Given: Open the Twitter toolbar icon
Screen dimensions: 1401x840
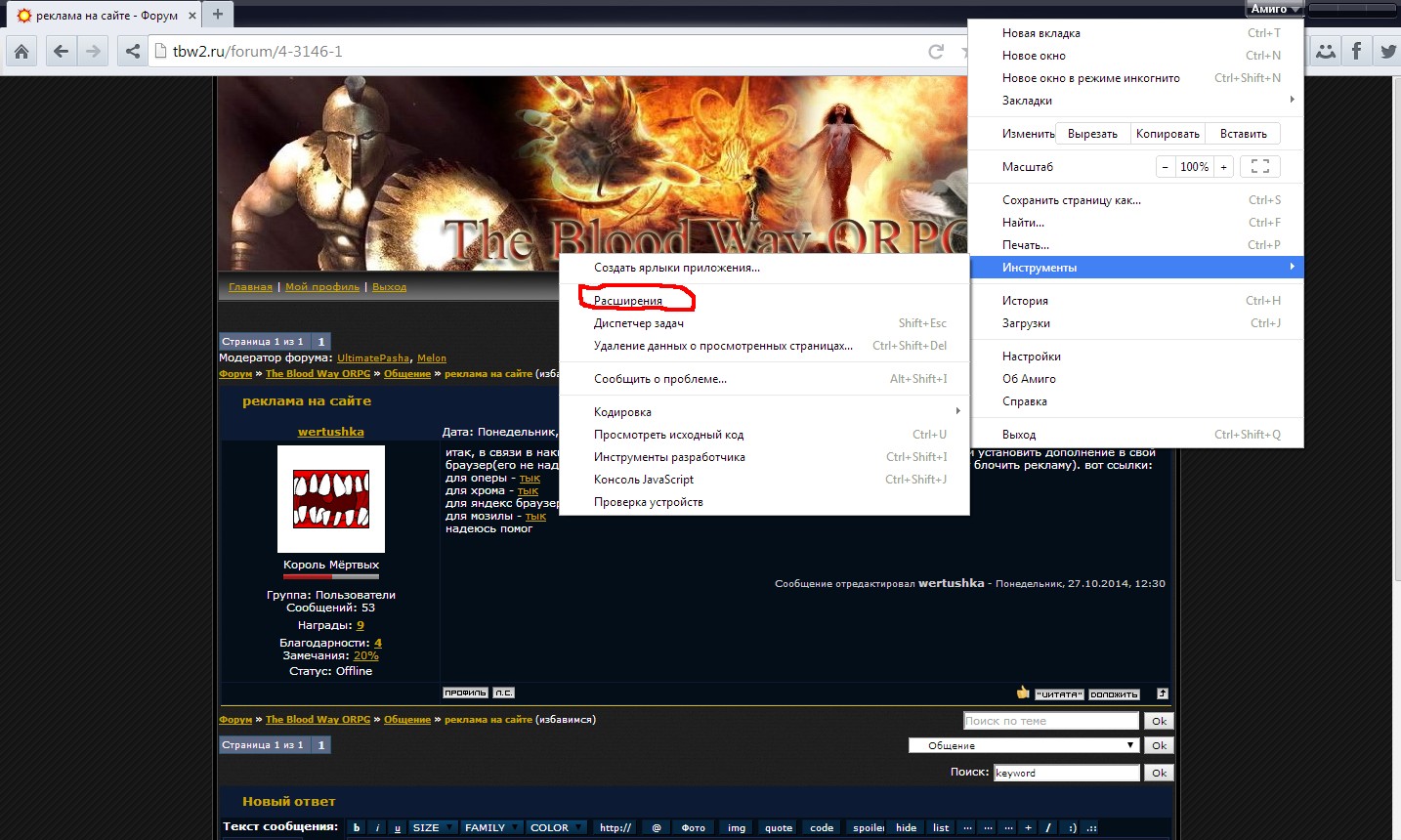Looking at the screenshot, I should [1387, 52].
